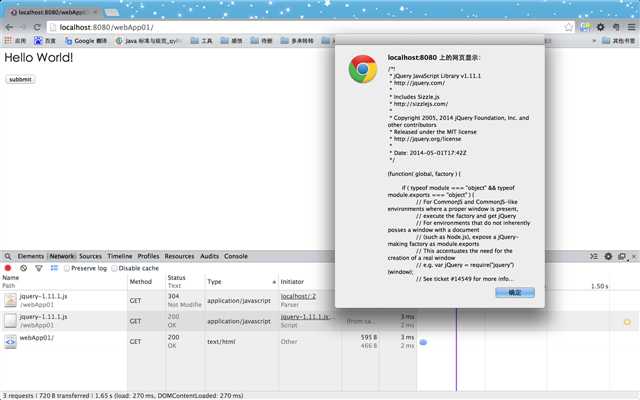This screenshot has height=400, width=640.
Task: Sort the requests by the Type column
Action: pos(214,282)
